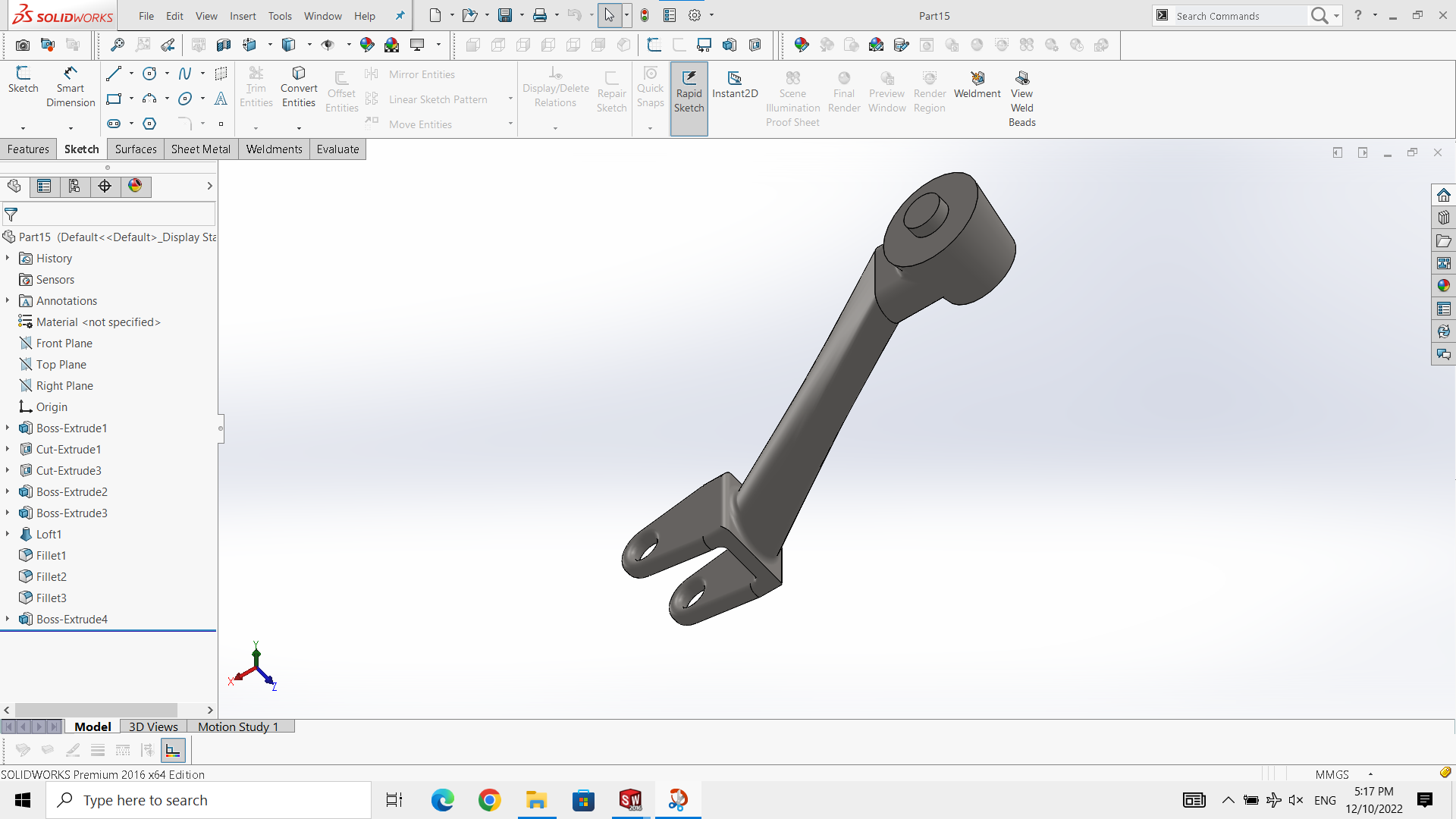The height and width of the screenshot is (819, 1456).
Task: Click Convert Entities icon
Action: click(299, 73)
